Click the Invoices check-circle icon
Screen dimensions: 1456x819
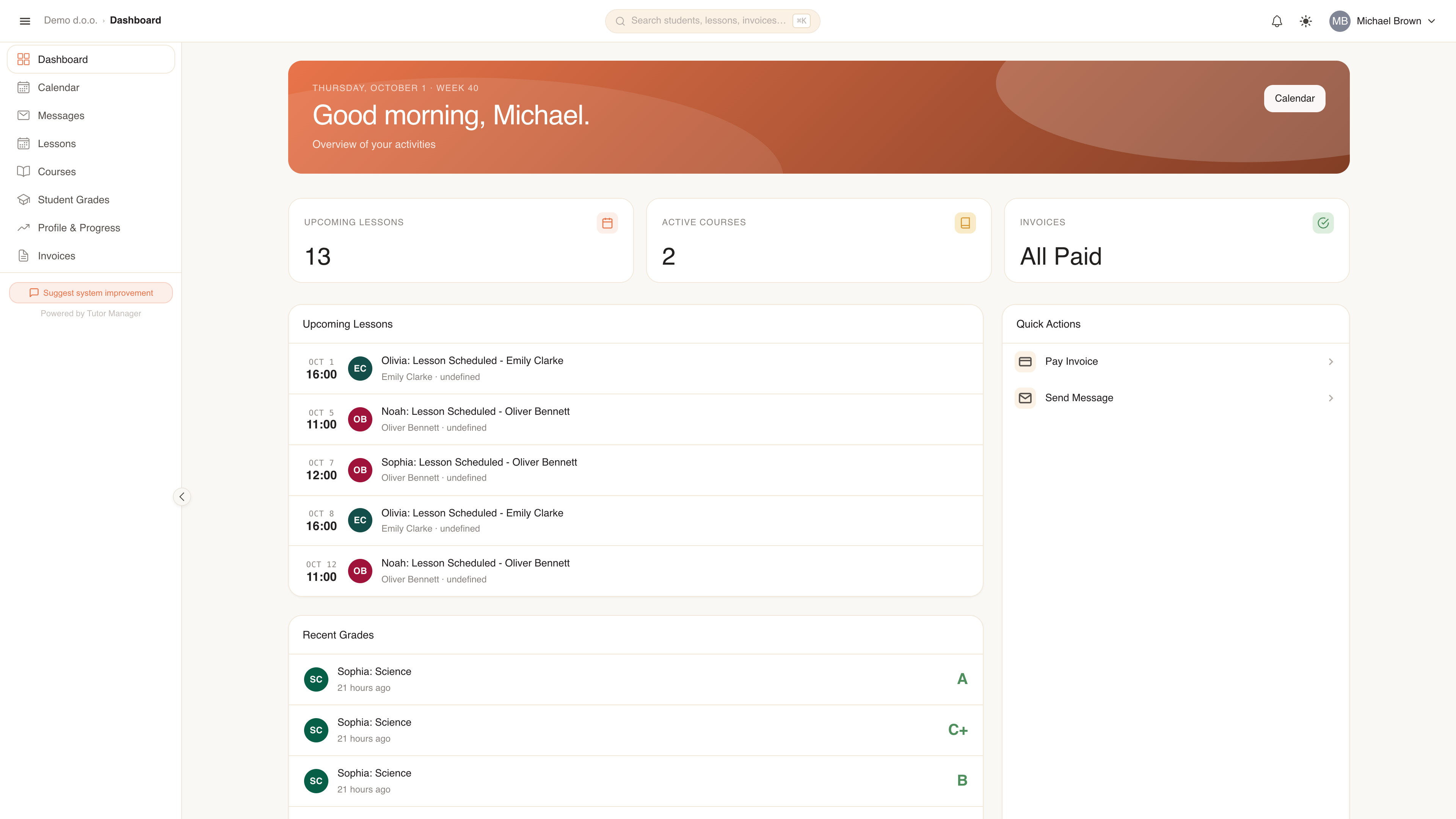pos(1323,223)
